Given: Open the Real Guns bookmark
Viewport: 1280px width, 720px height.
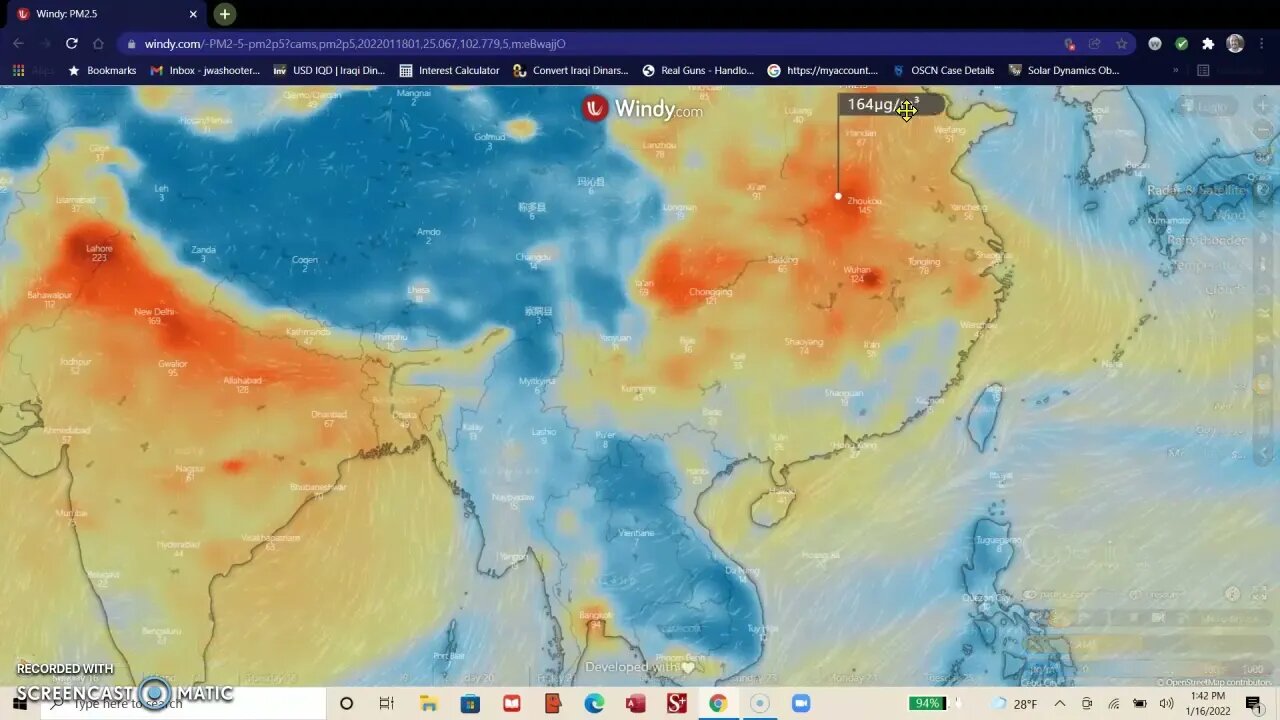Looking at the screenshot, I should click(x=698, y=71).
